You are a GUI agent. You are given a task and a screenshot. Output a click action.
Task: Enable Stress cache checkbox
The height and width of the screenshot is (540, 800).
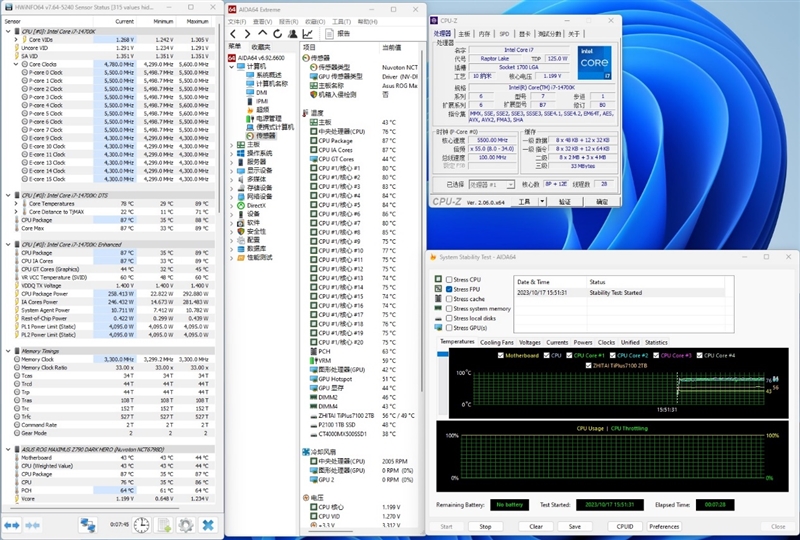(x=449, y=299)
